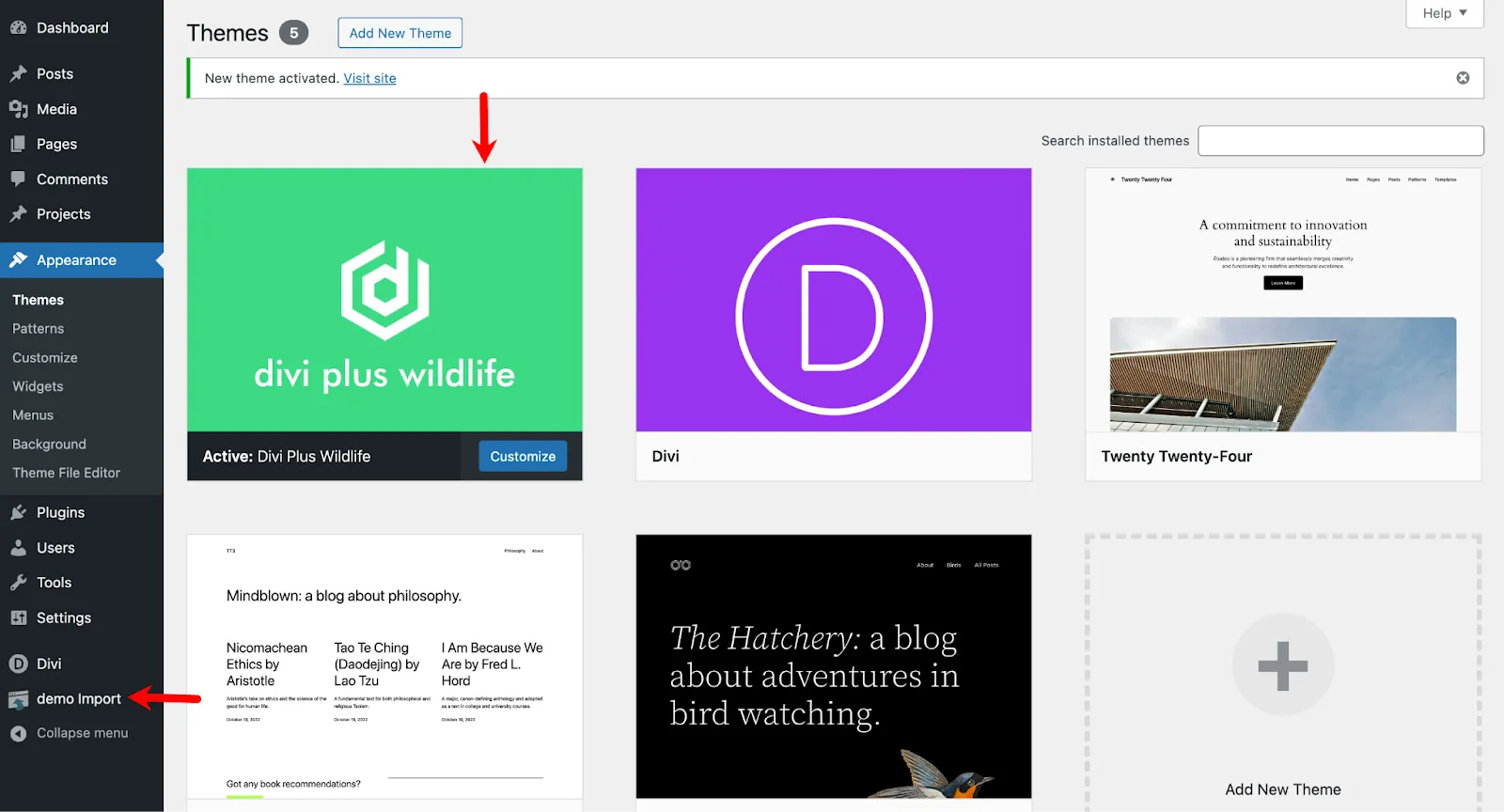Click the Pages icon in sidebar
The height and width of the screenshot is (812, 1504).
19,144
